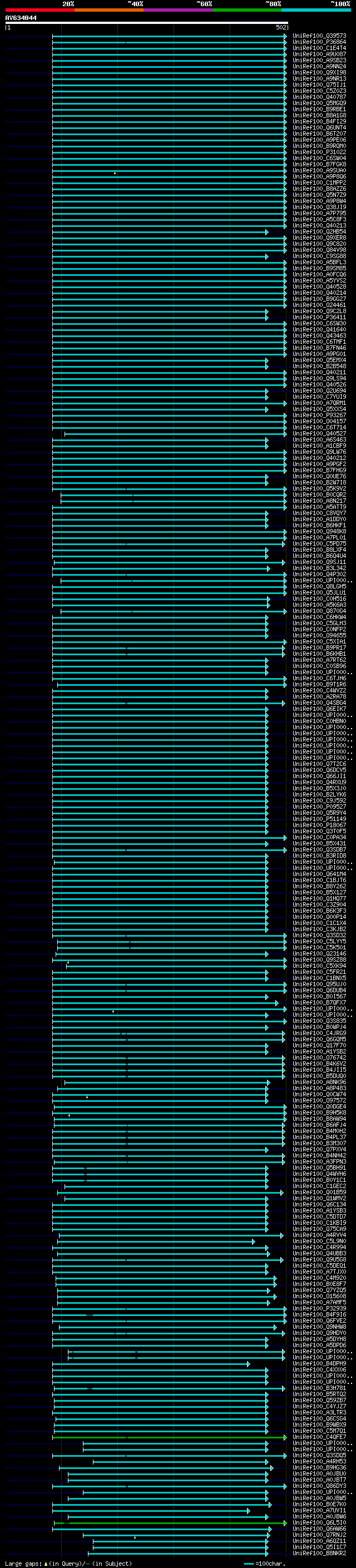Click the query end position 502
Viewport: 356px width, 1568px height.
point(280,27)
